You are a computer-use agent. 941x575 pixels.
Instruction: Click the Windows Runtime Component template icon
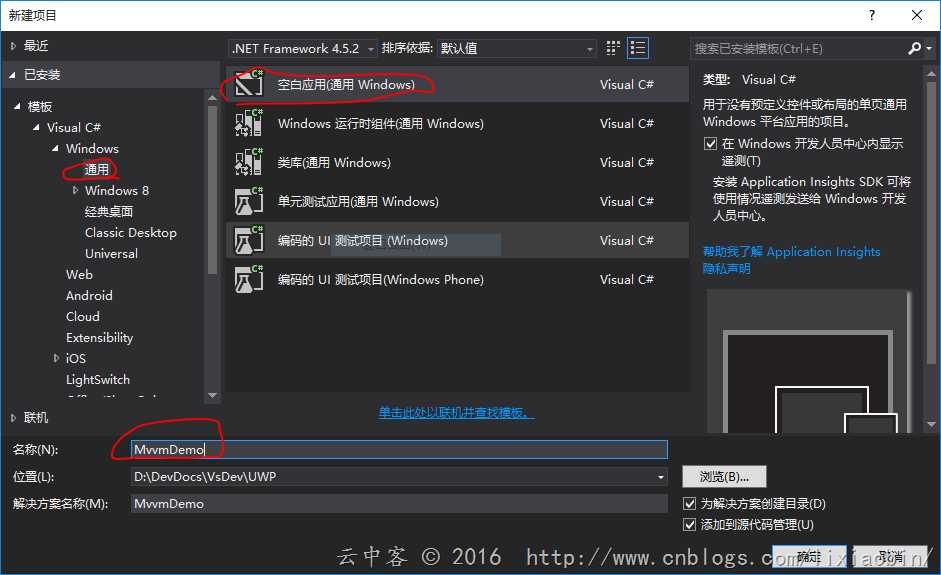[x=249, y=122]
